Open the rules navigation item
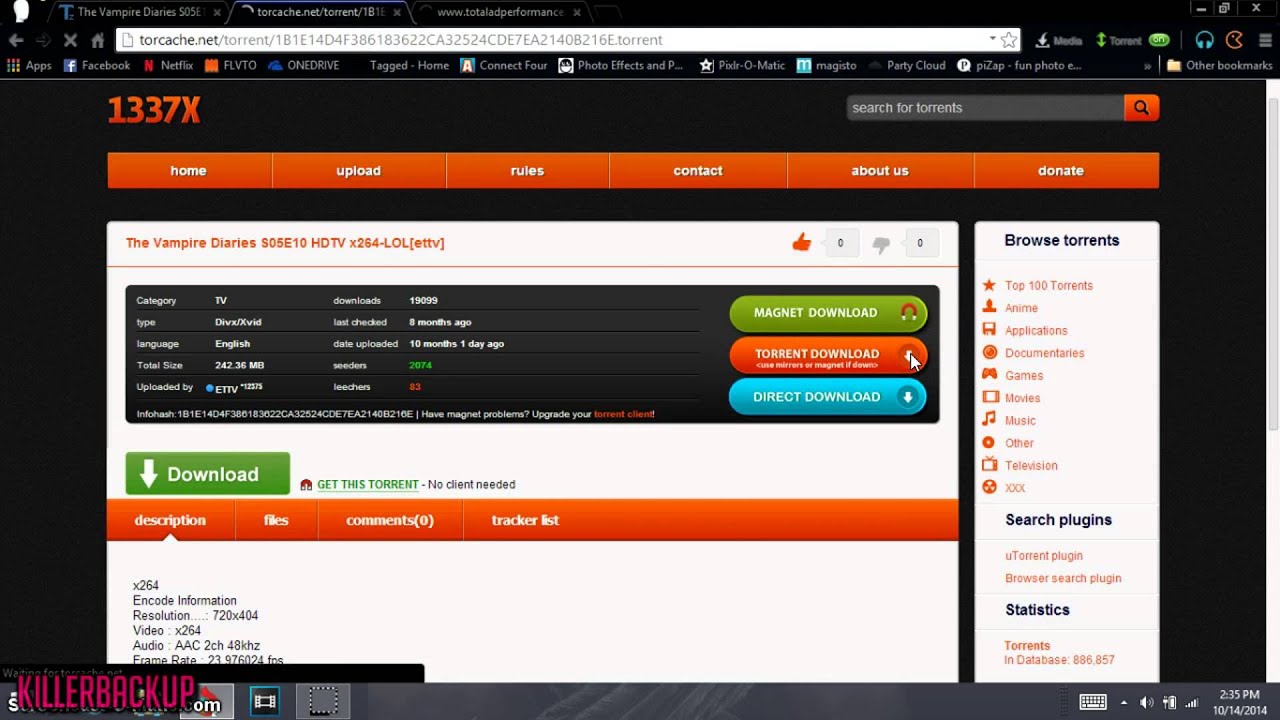The image size is (1280, 720). coord(527,171)
